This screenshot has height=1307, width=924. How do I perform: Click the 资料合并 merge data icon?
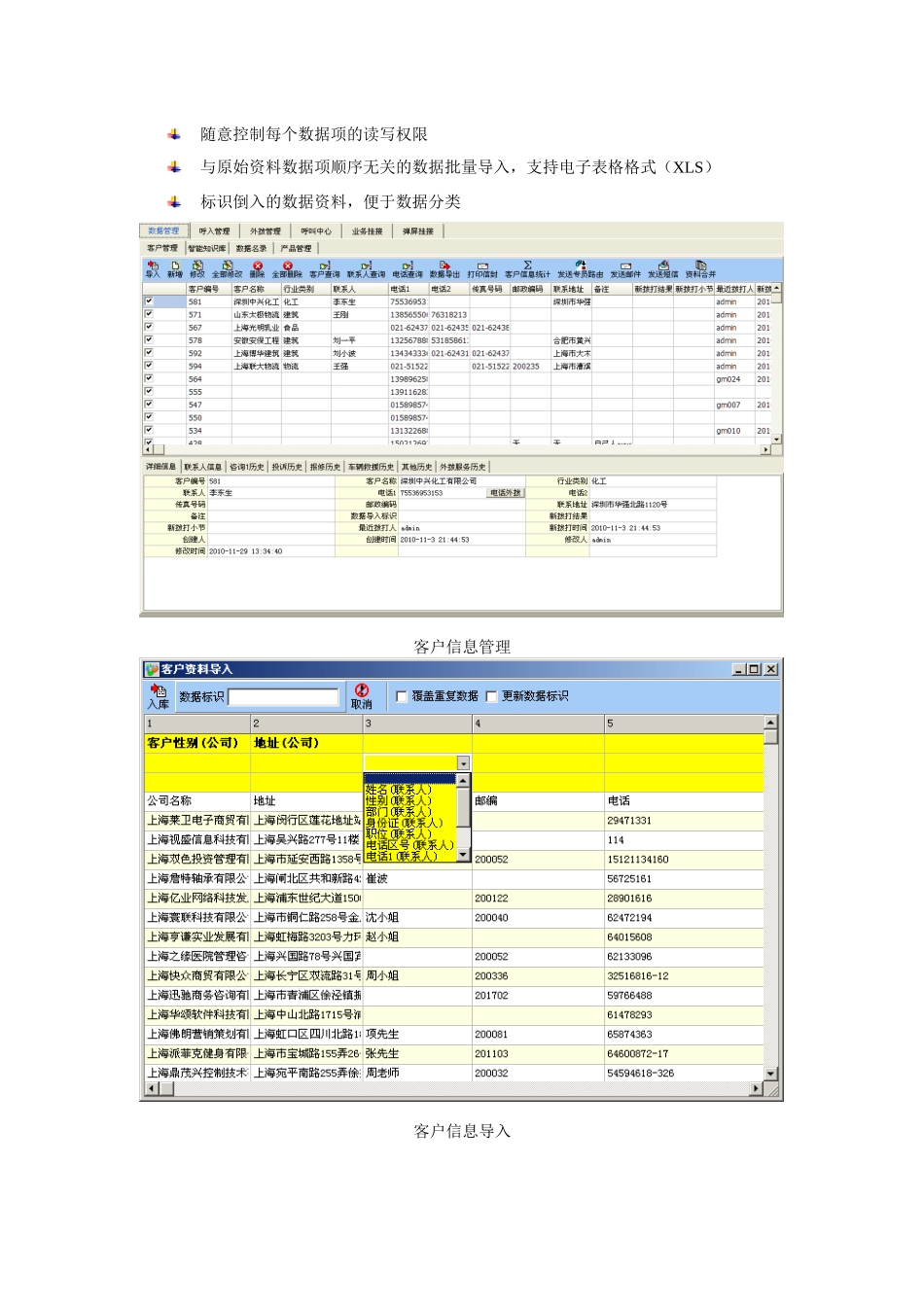tap(700, 269)
